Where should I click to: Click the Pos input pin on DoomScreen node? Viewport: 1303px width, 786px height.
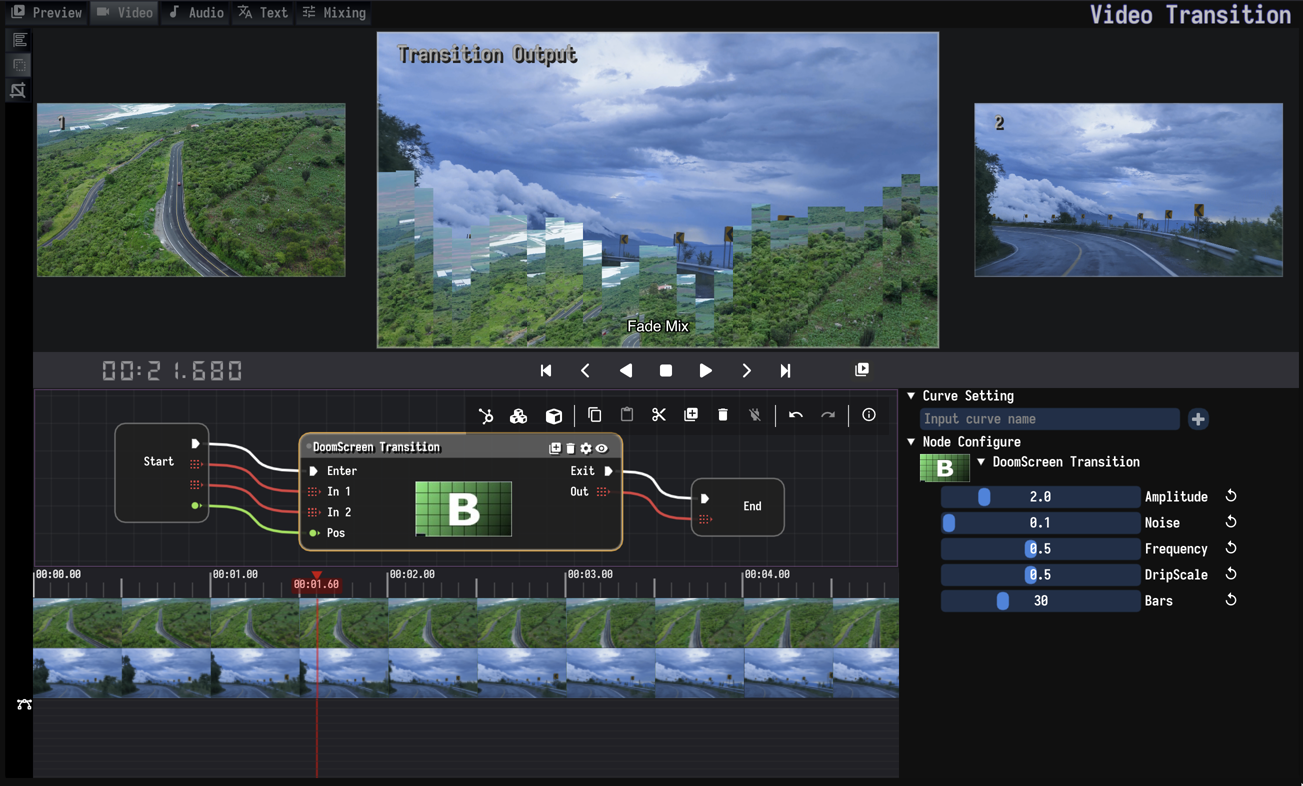click(x=314, y=533)
